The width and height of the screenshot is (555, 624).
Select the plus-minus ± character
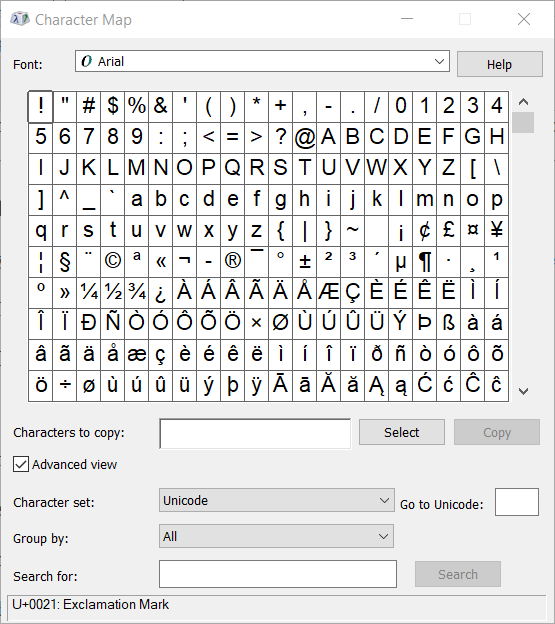pos(304,261)
